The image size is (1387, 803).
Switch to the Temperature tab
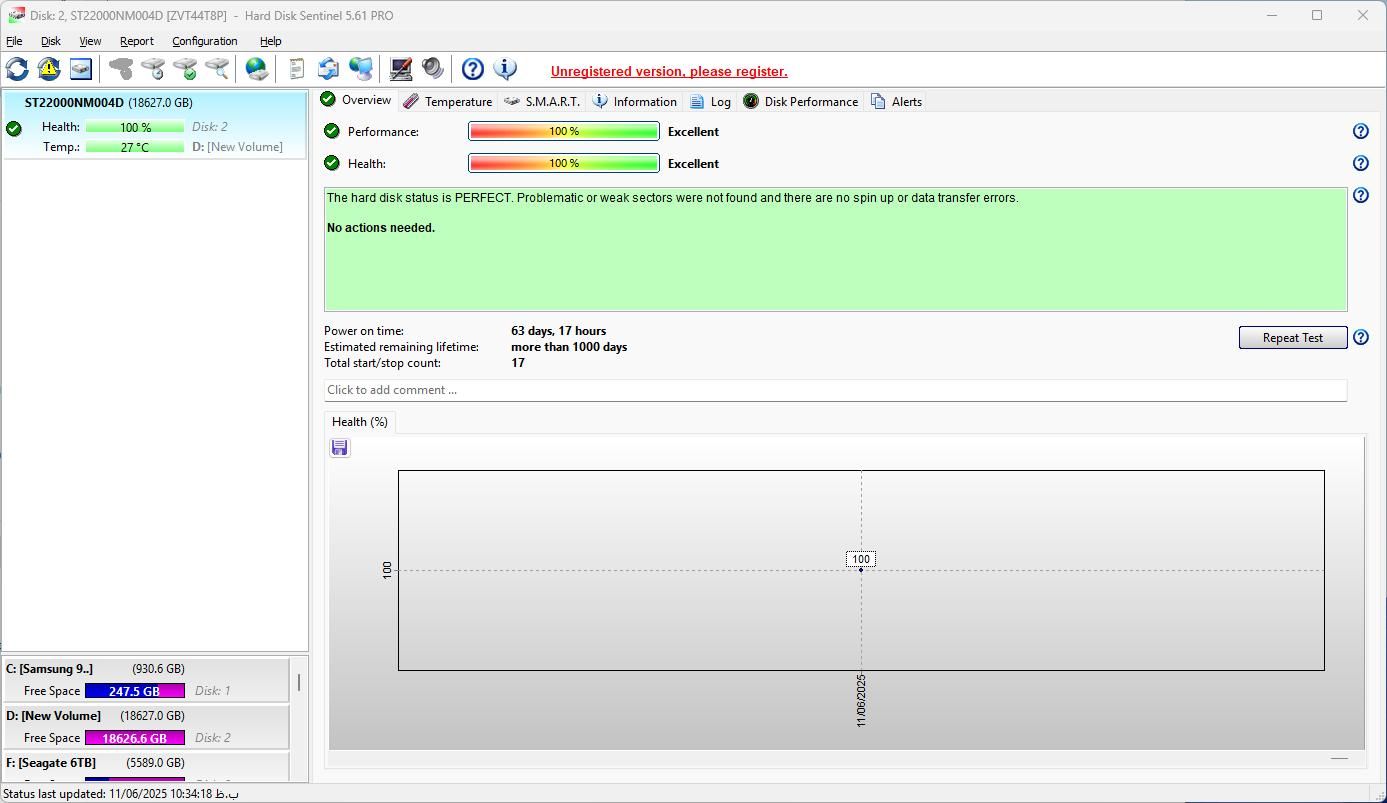tap(448, 101)
